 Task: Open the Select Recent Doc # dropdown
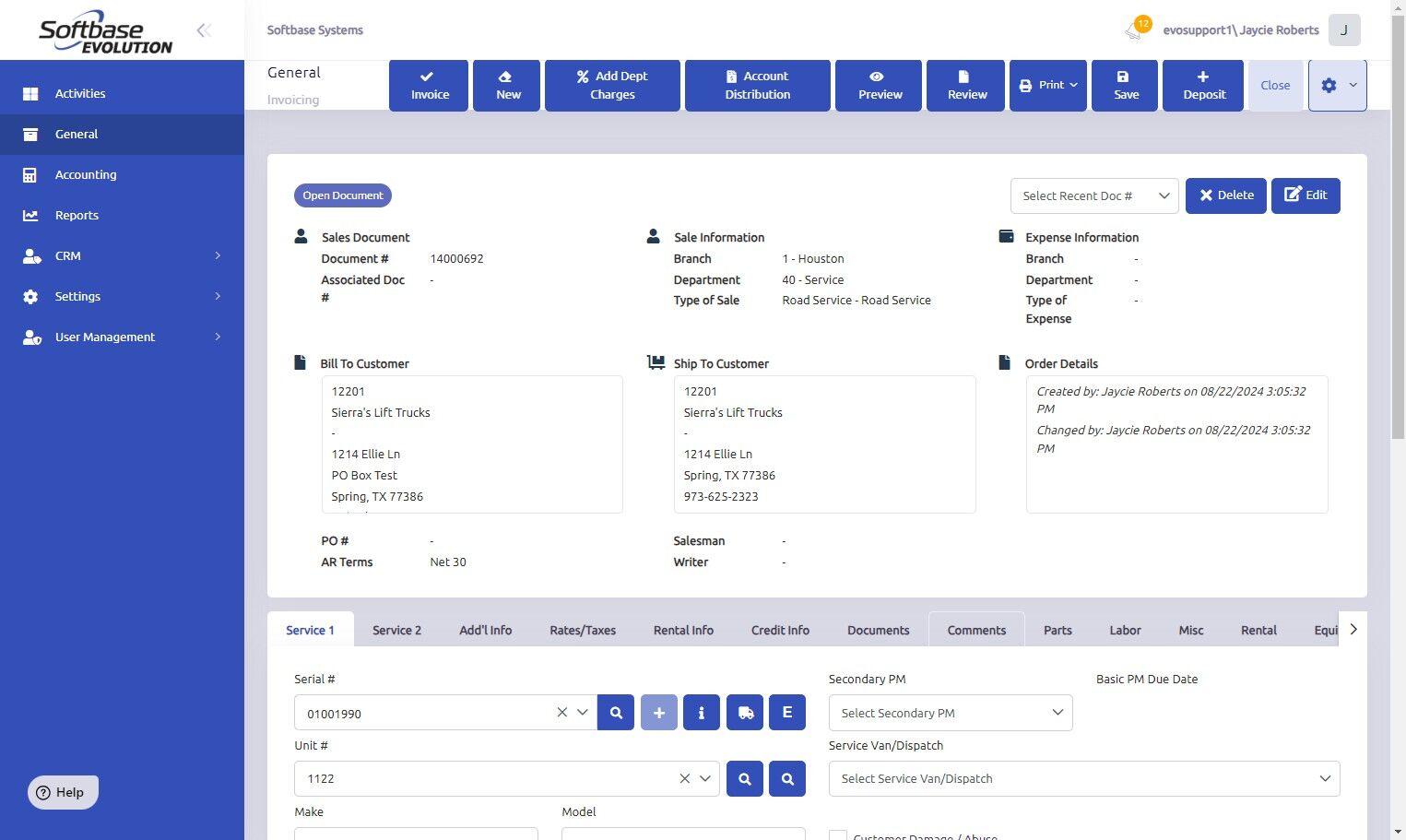tap(1094, 196)
